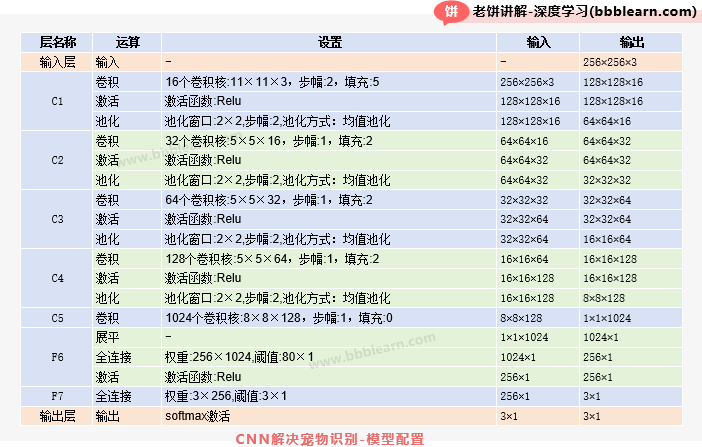Click the red 饼 speech-bubble logo

tap(451, 12)
